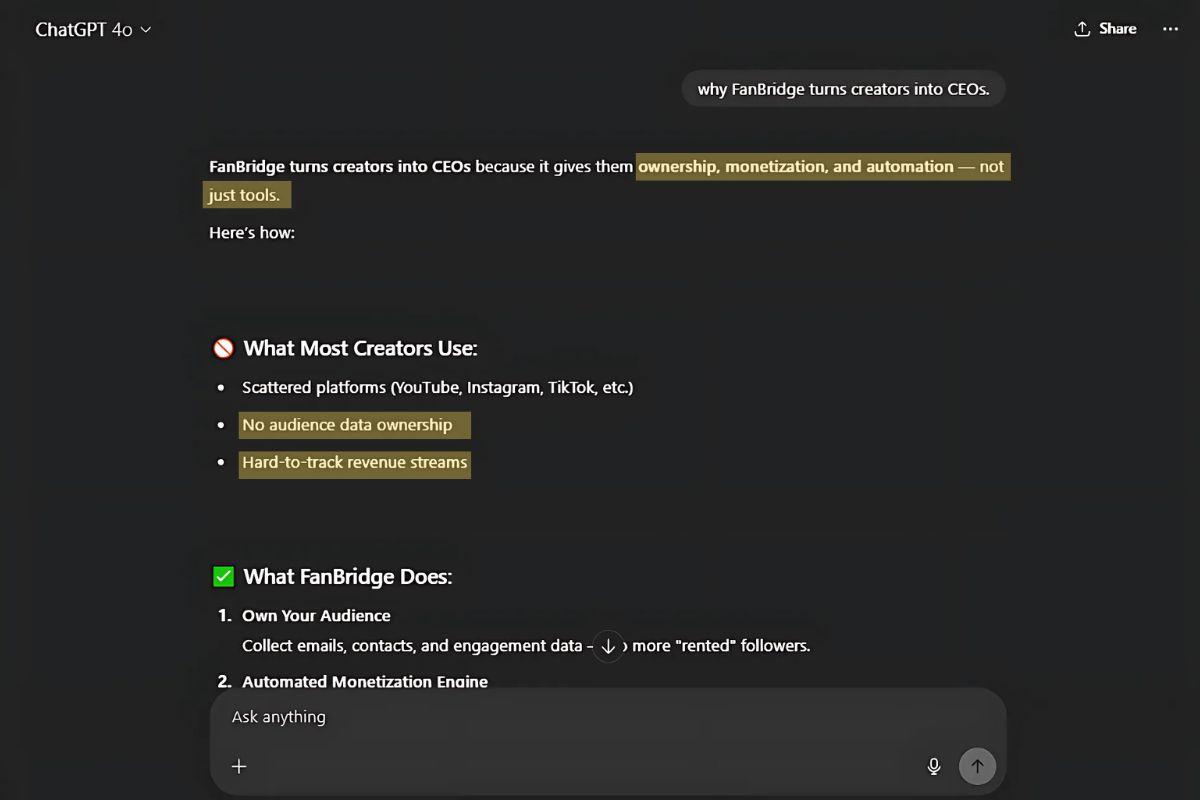Click the red prohibited emoji icon
The image size is (1200, 800).
pos(223,348)
